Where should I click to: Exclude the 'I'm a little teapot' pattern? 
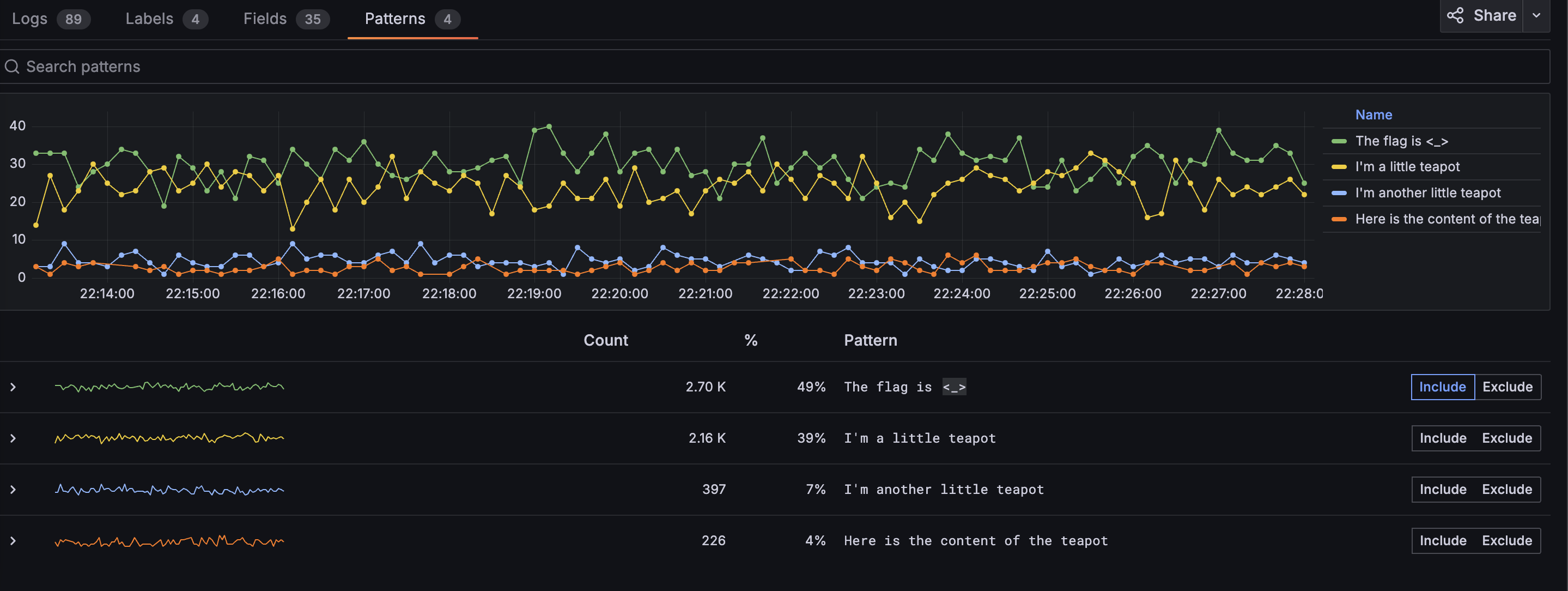1506,438
